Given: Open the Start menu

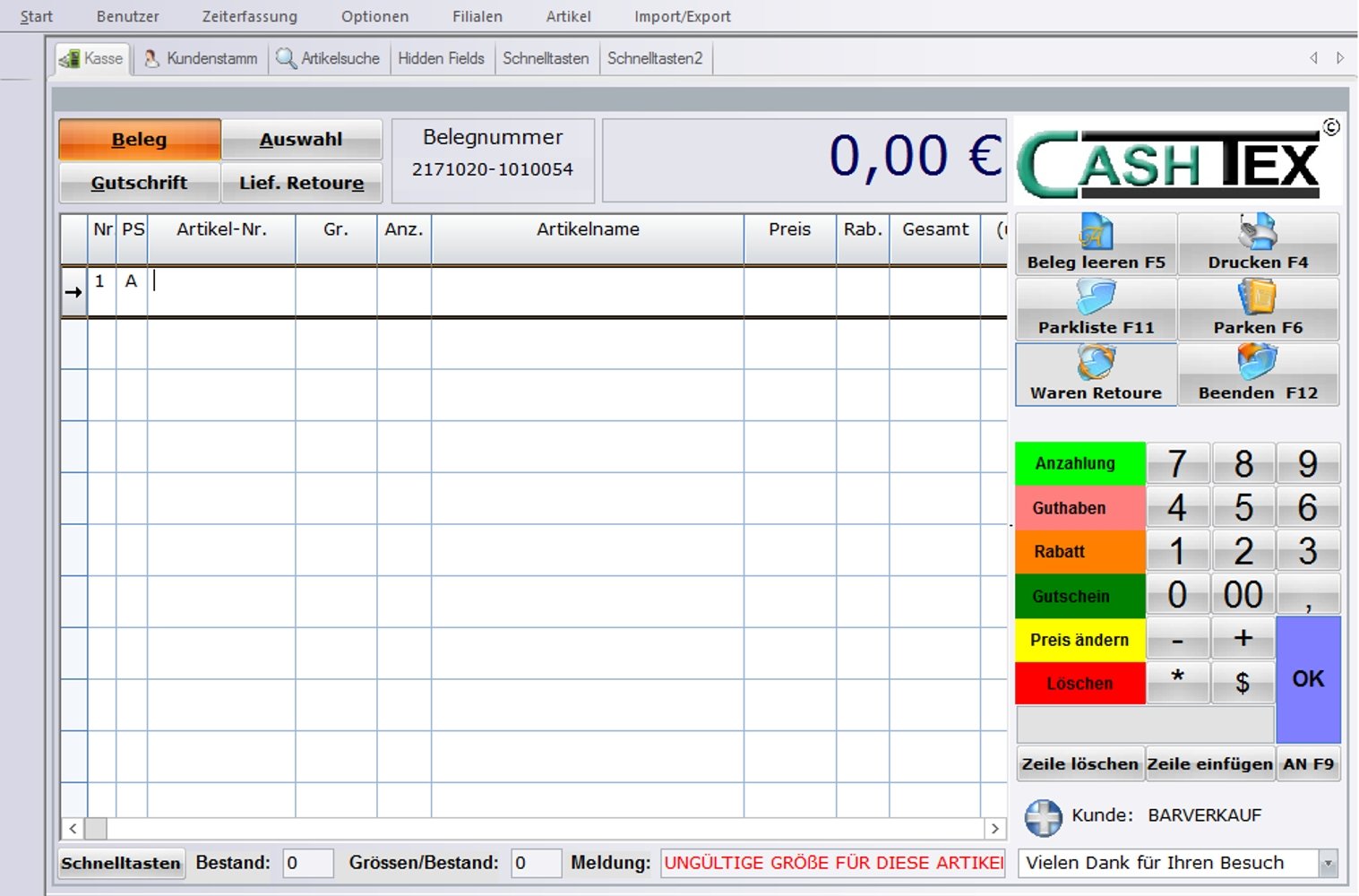Looking at the screenshot, I should pos(37,16).
